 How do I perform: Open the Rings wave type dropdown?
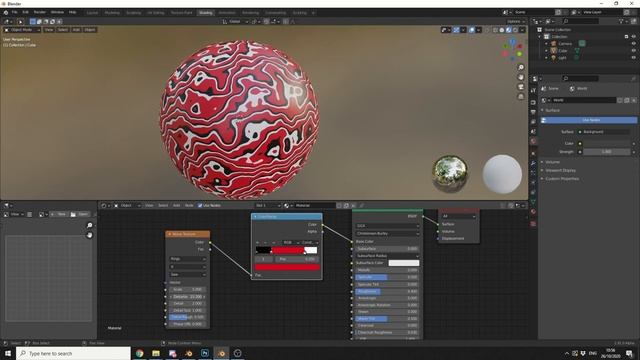point(188,259)
